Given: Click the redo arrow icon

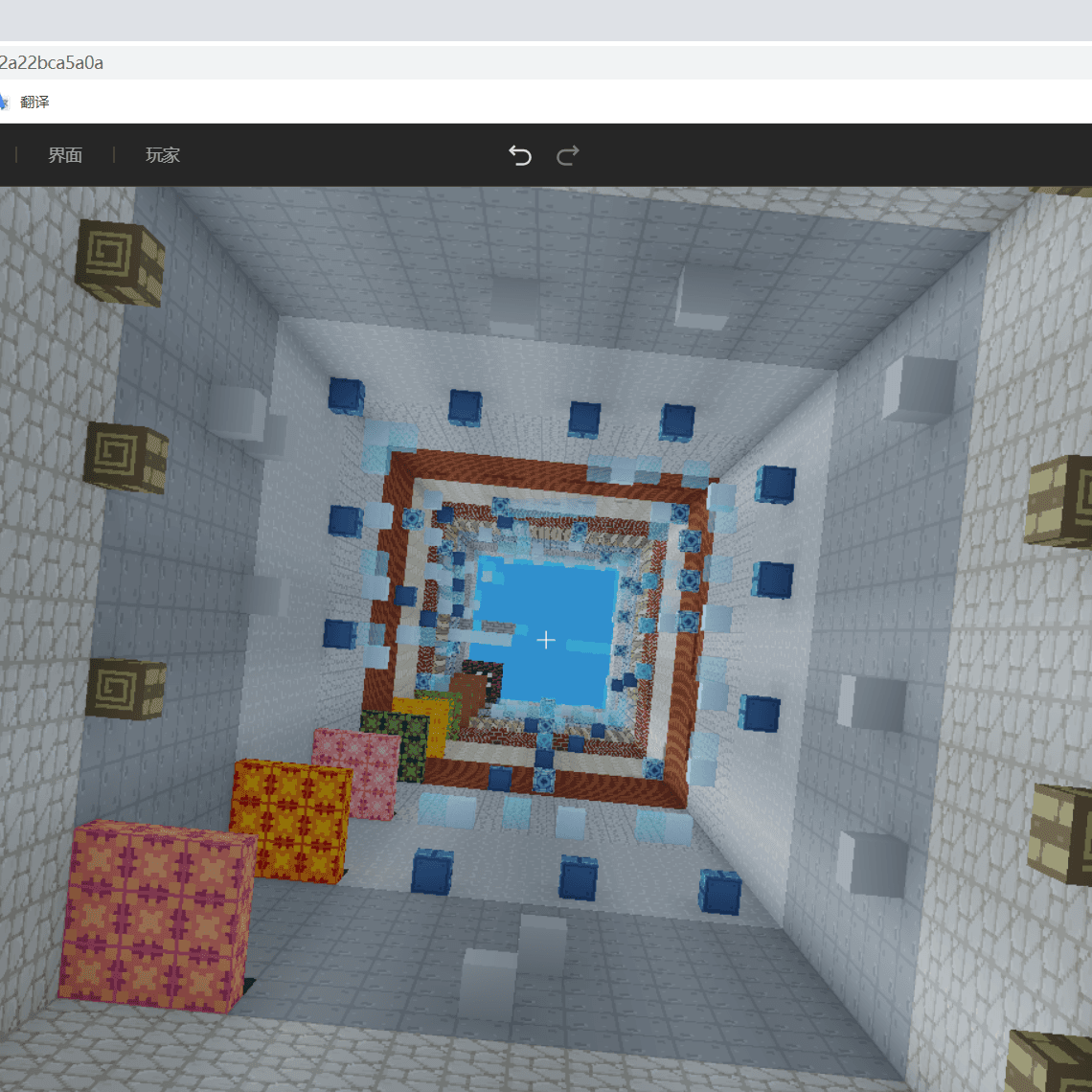Looking at the screenshot, I should tap(568, 154).
